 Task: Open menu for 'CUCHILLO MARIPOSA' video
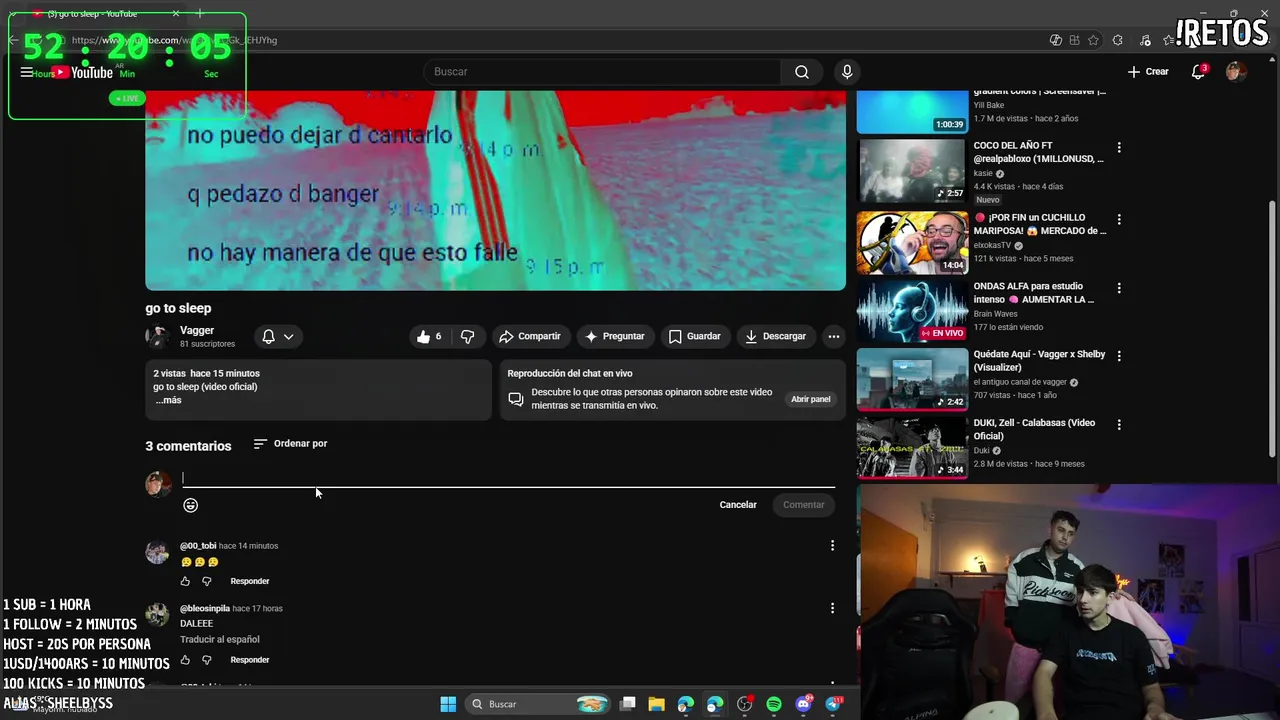coord(1119,219)
